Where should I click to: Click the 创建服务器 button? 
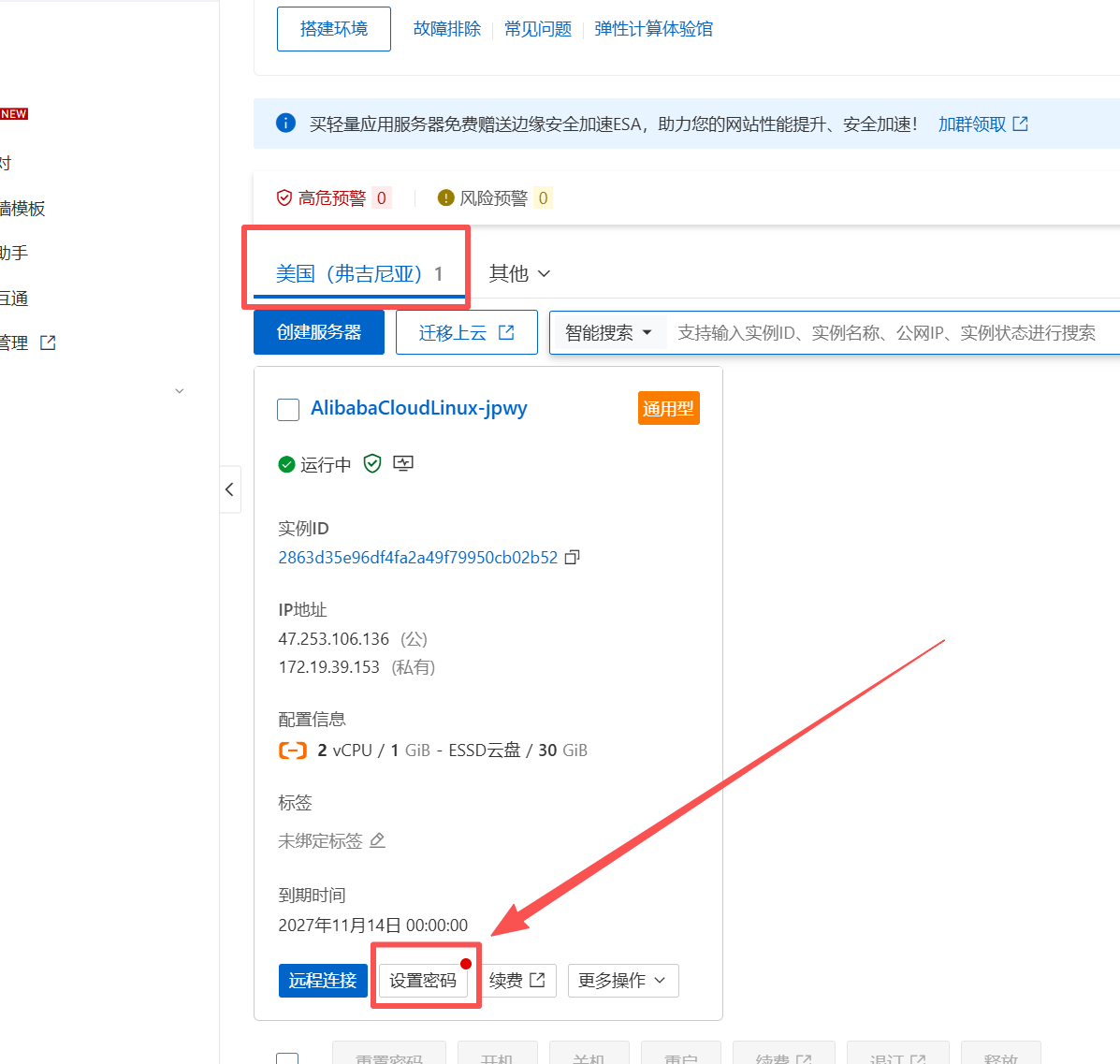318,332
